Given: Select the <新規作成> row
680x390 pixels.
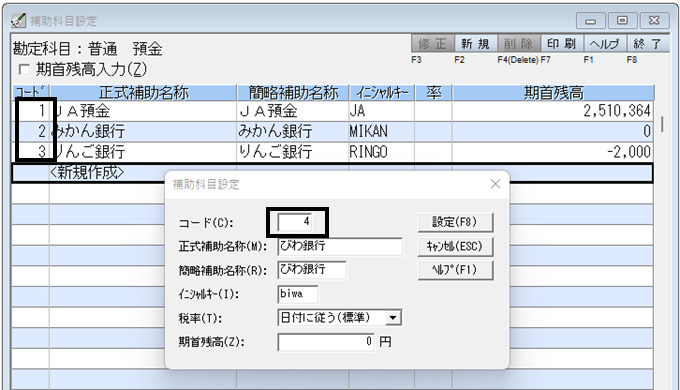Looking at the screenshot, I should [332, 173].
